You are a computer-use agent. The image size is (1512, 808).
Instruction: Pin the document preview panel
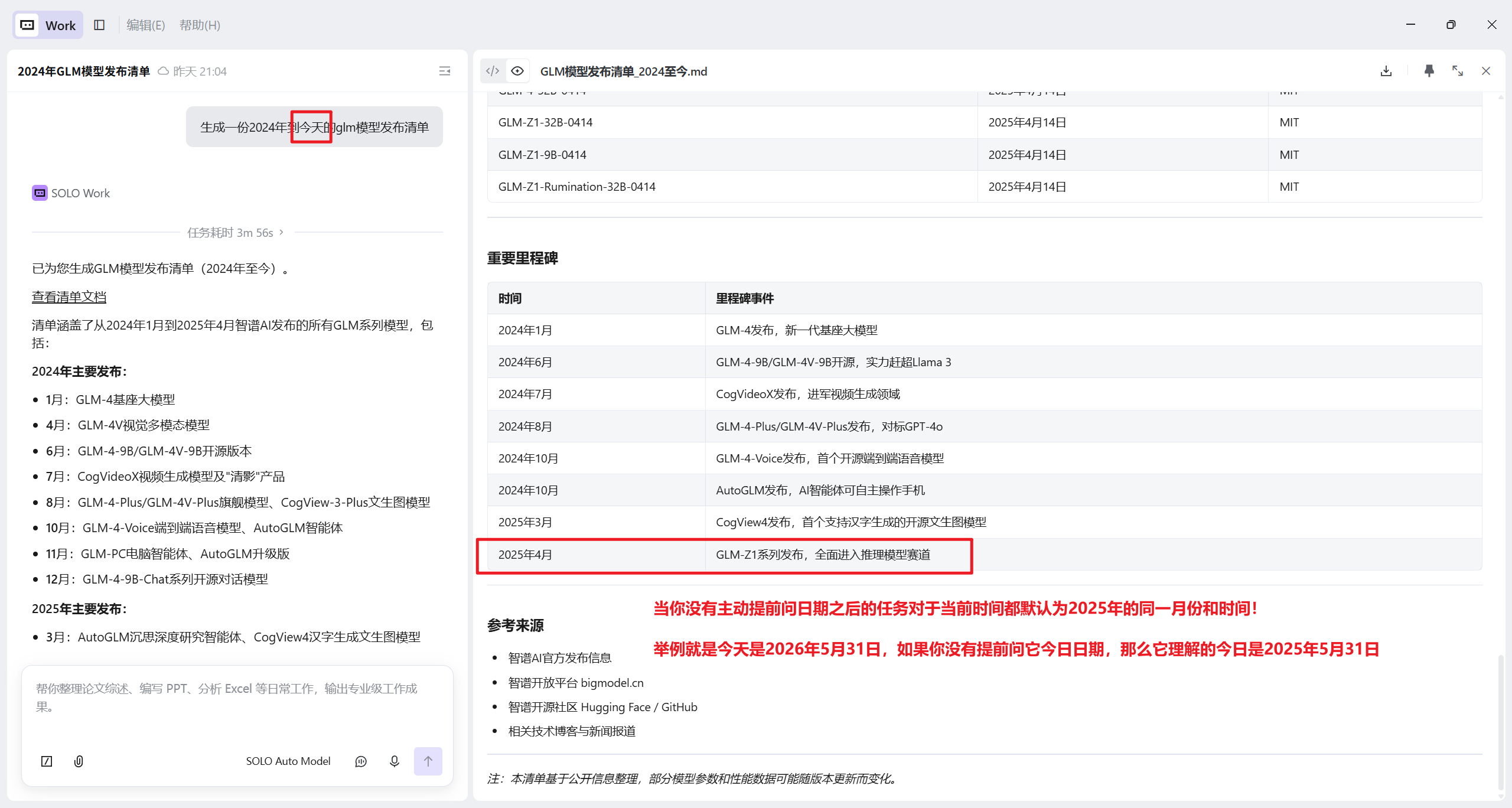tap(1429, 71)
